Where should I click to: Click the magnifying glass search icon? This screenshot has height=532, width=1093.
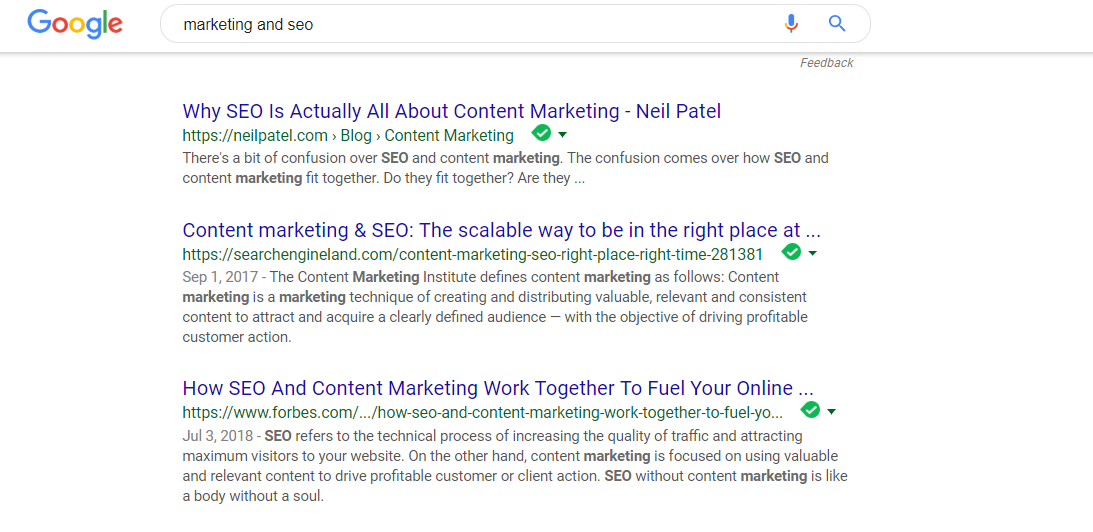pyautogui.click(x=837, y=24)
